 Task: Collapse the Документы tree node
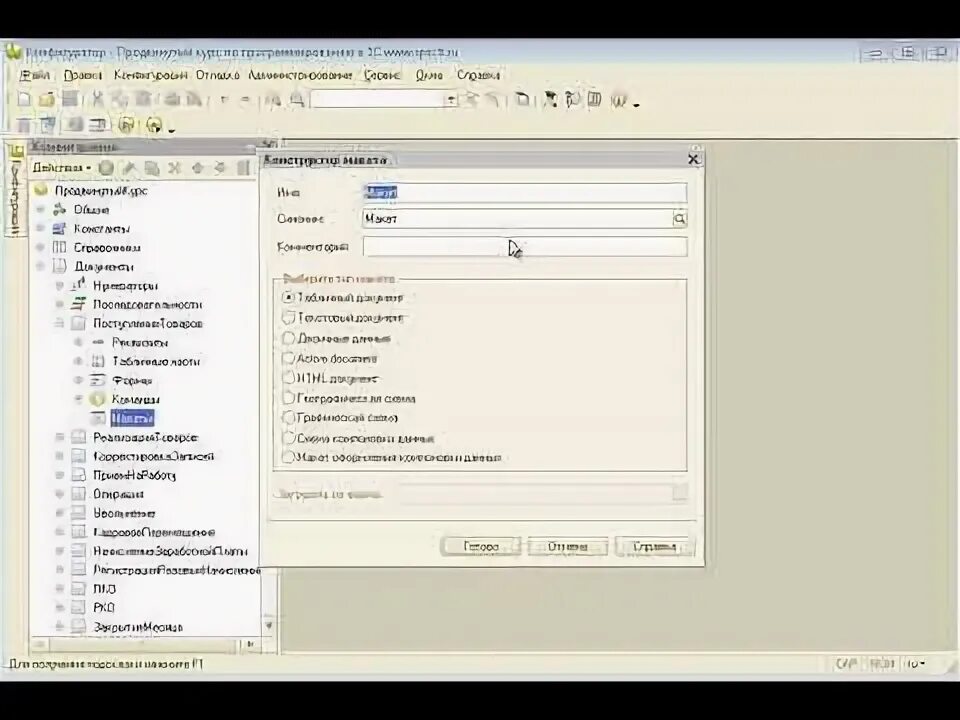40,266
